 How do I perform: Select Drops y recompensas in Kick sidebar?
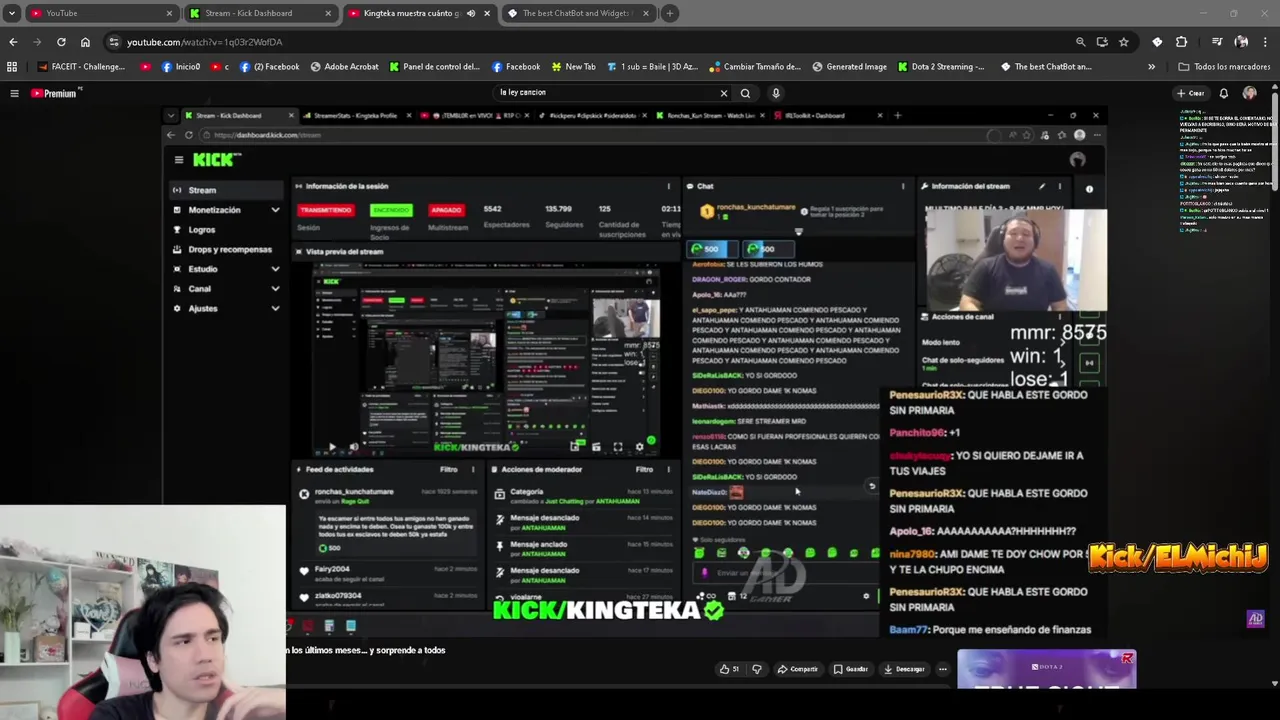tap(225, 250)
